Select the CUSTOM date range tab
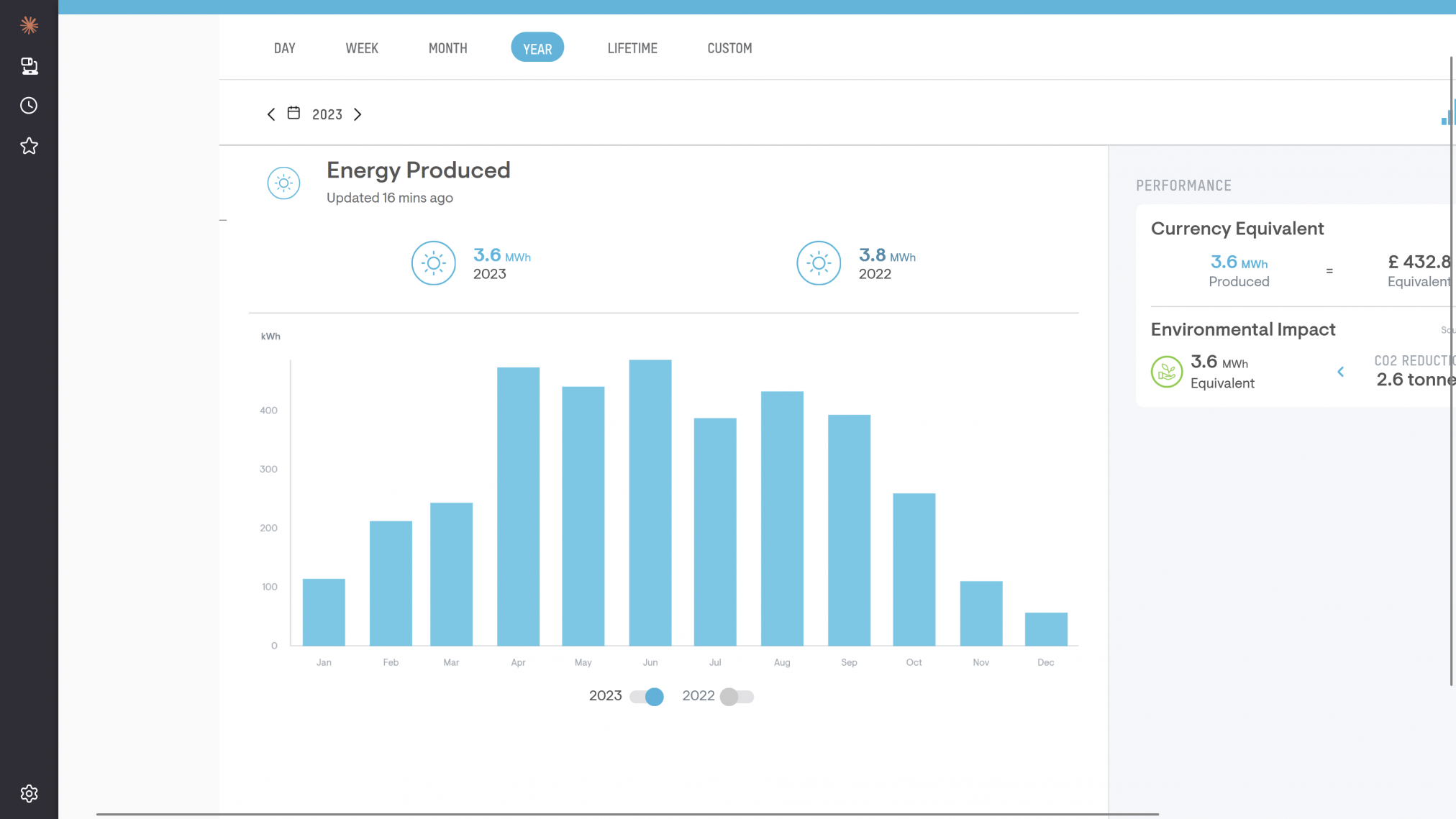 [729, 48]
